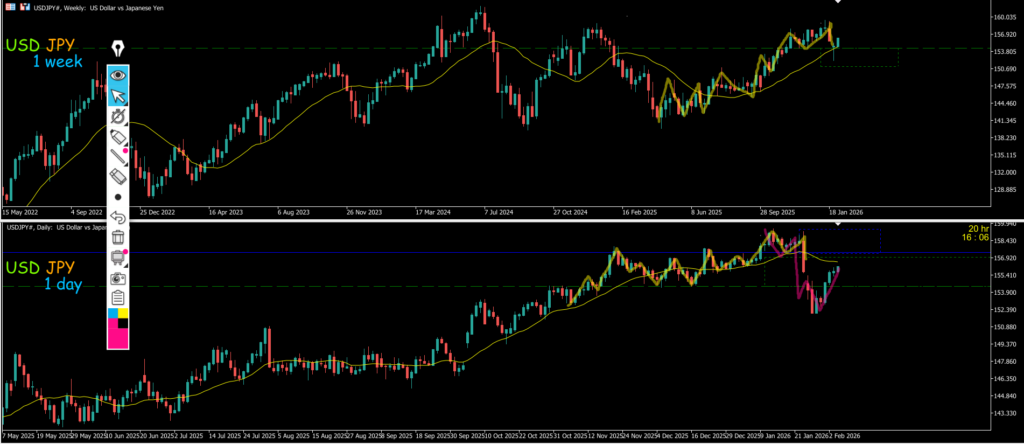Select the highlighter marker tool
The height and width of the screenshot is (444, 1024).
119,136
